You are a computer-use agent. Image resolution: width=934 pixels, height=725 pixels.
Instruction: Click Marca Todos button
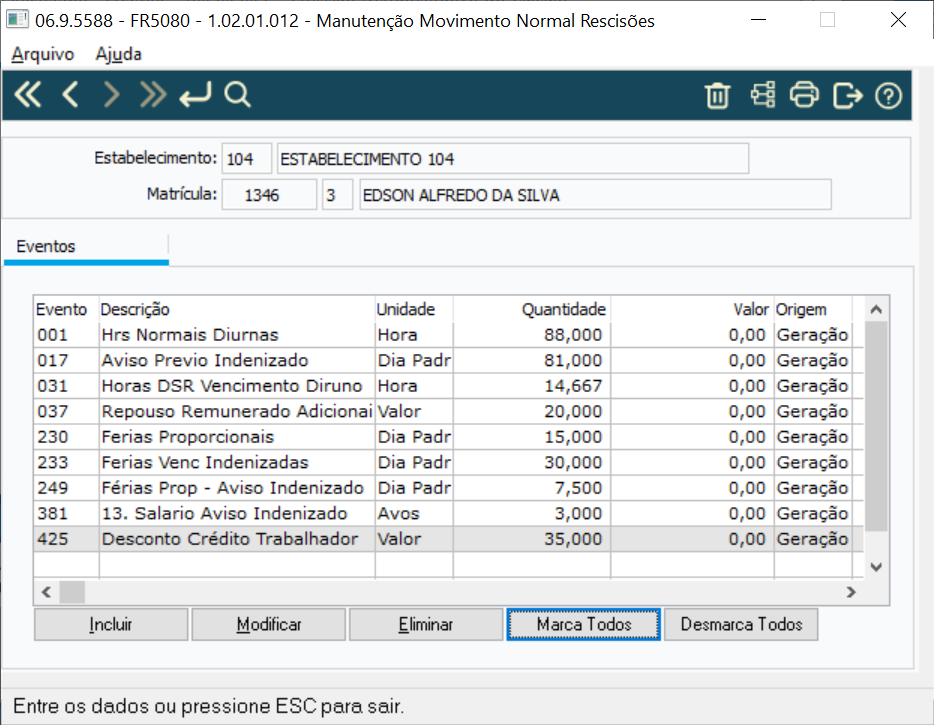click(584, 624)
